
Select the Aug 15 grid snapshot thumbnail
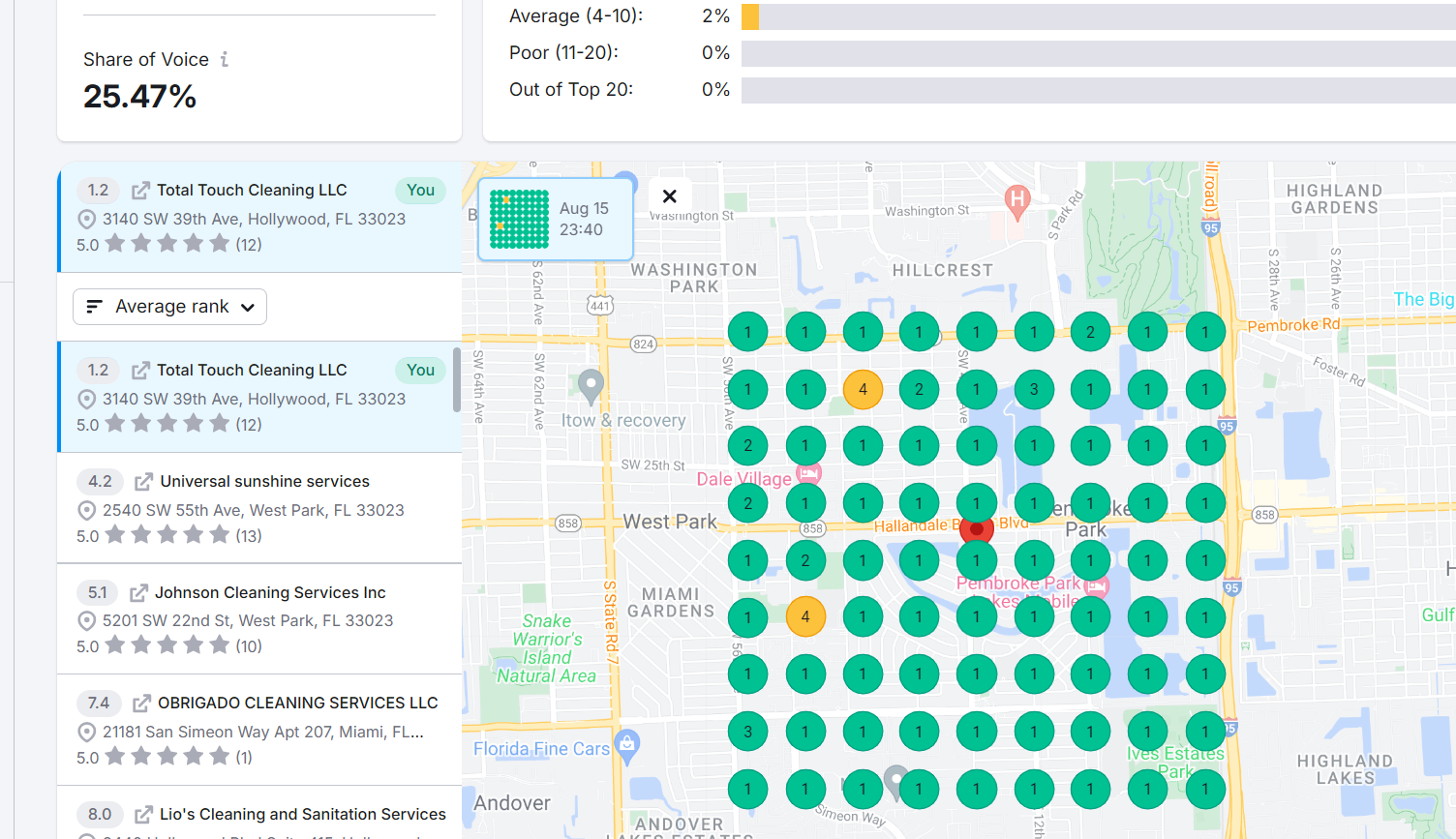tap(519, 220)
